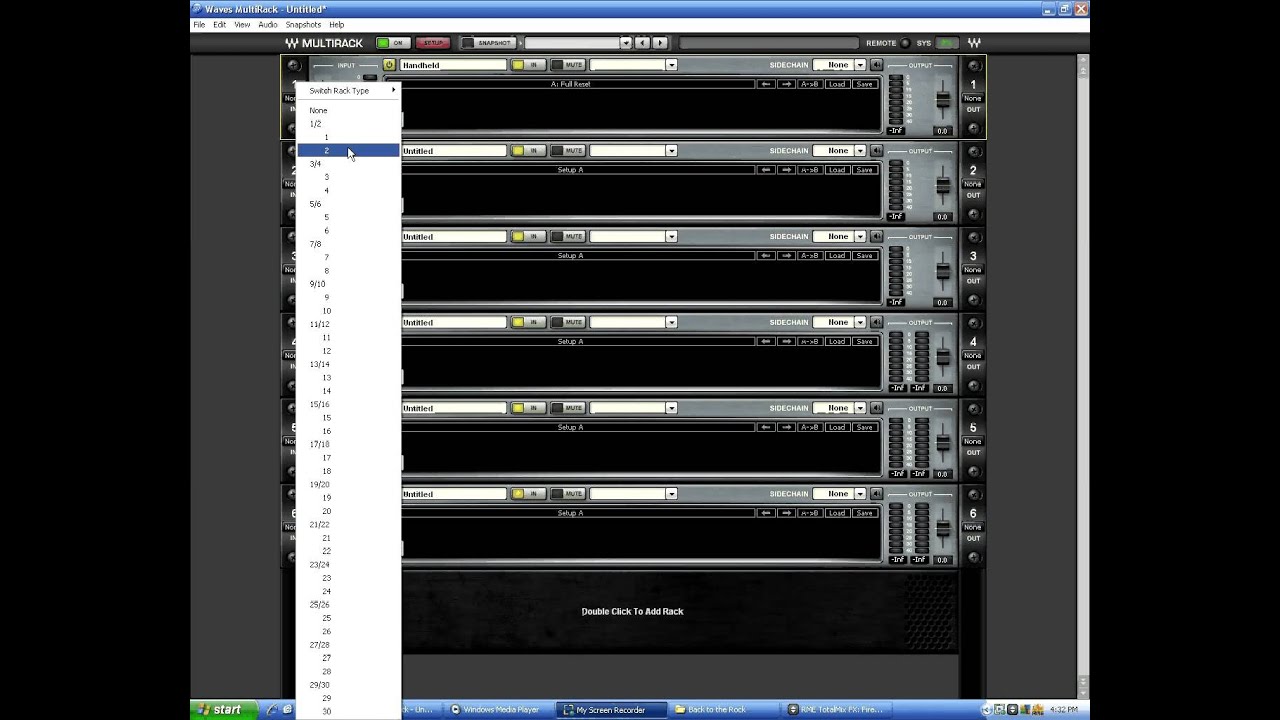Click the redo right arrow on rack 1
This screenshot has height=720, width=1280.
787,84
